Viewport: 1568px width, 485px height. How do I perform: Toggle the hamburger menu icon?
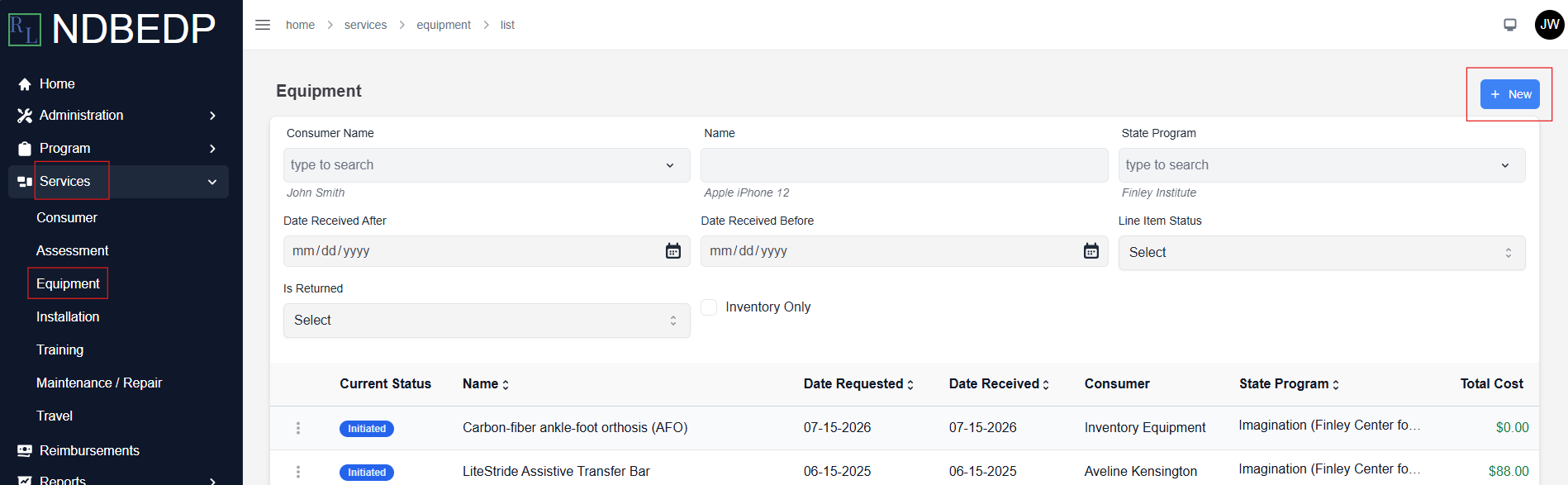coord(263,25)
